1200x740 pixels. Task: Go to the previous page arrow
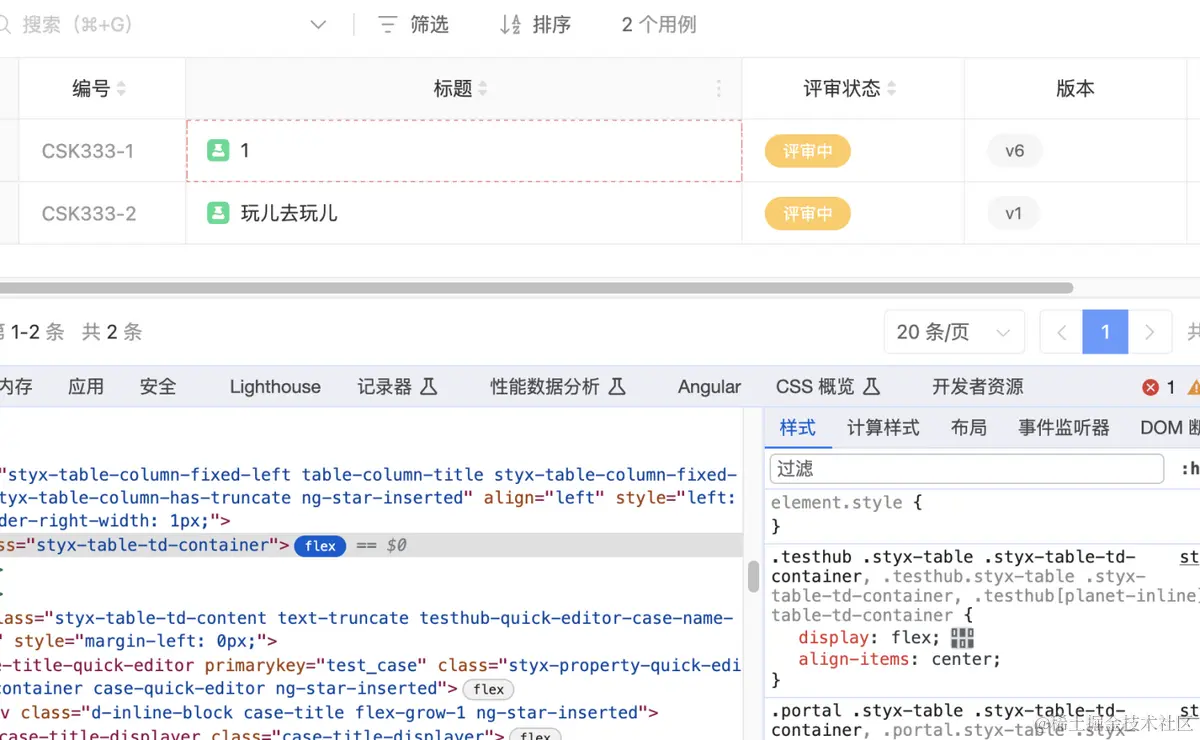1061,332
